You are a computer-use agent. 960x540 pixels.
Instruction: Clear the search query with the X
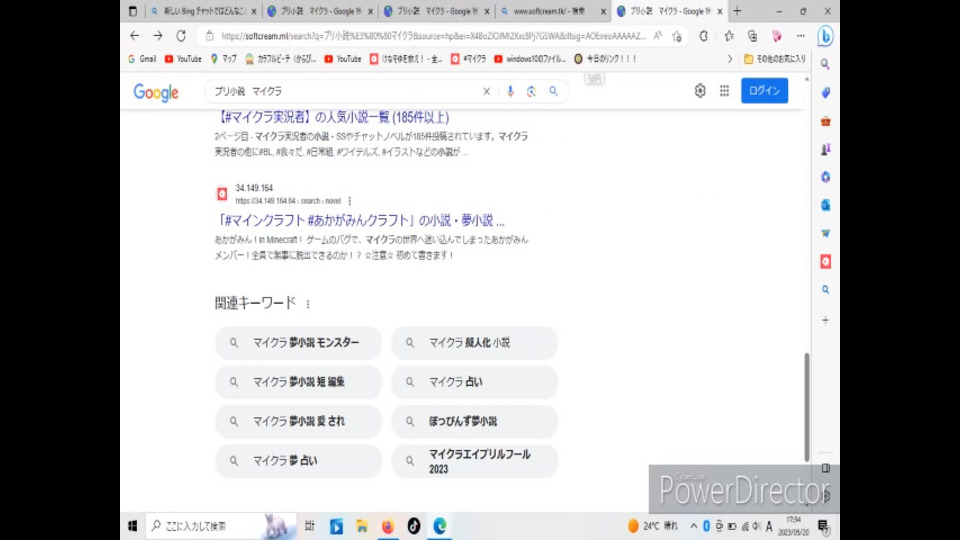pos(487,91)
